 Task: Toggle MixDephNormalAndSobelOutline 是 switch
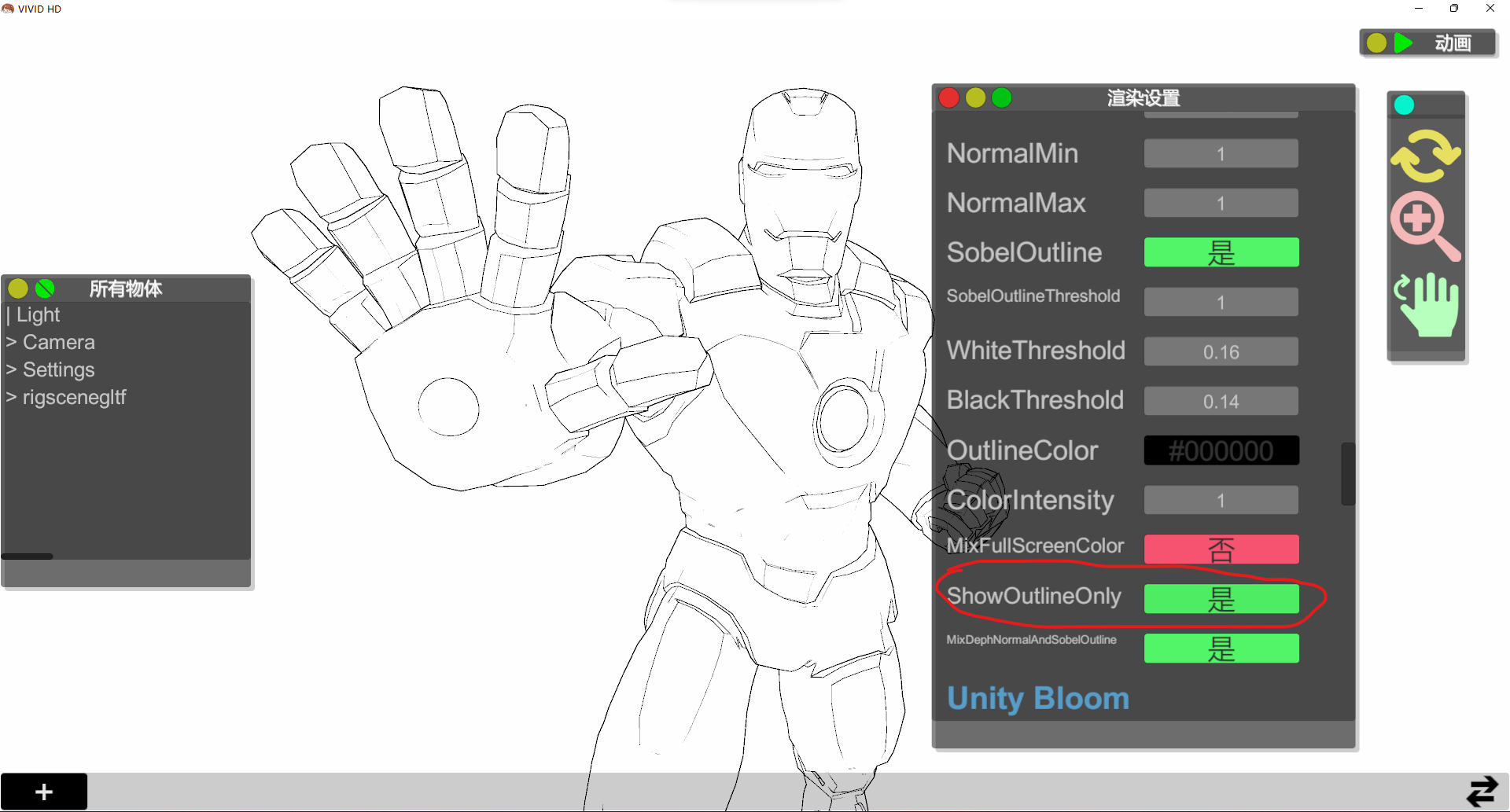pyautogui.click(x=1221, y=648)
